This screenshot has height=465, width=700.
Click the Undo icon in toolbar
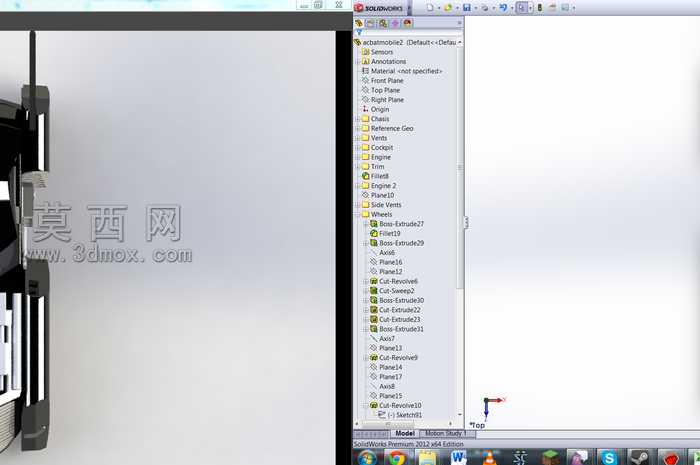pos(503,8)
